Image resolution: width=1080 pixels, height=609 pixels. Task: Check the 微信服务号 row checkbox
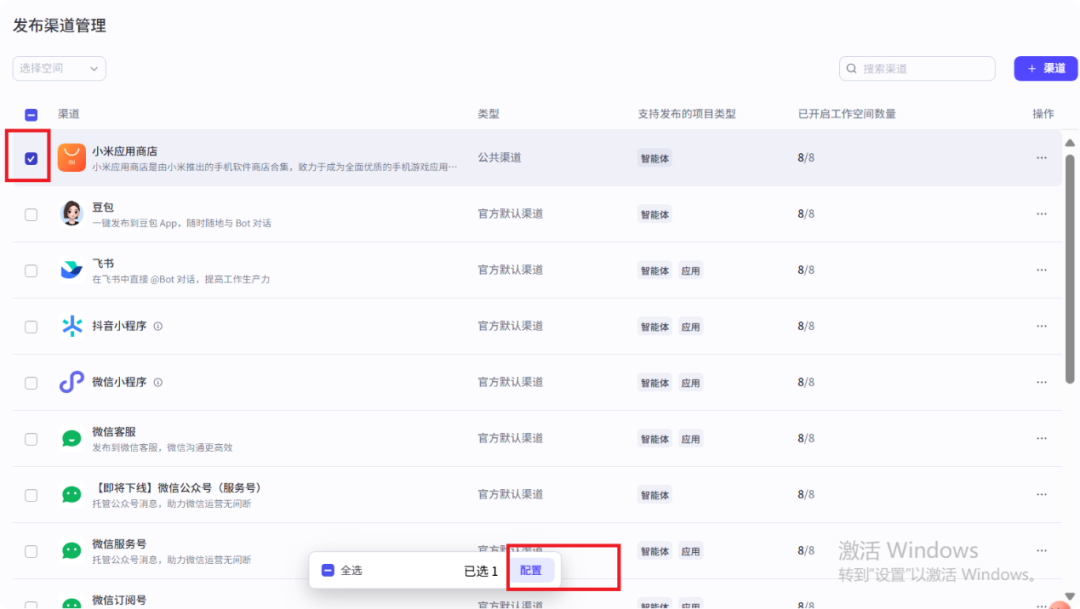31,552
